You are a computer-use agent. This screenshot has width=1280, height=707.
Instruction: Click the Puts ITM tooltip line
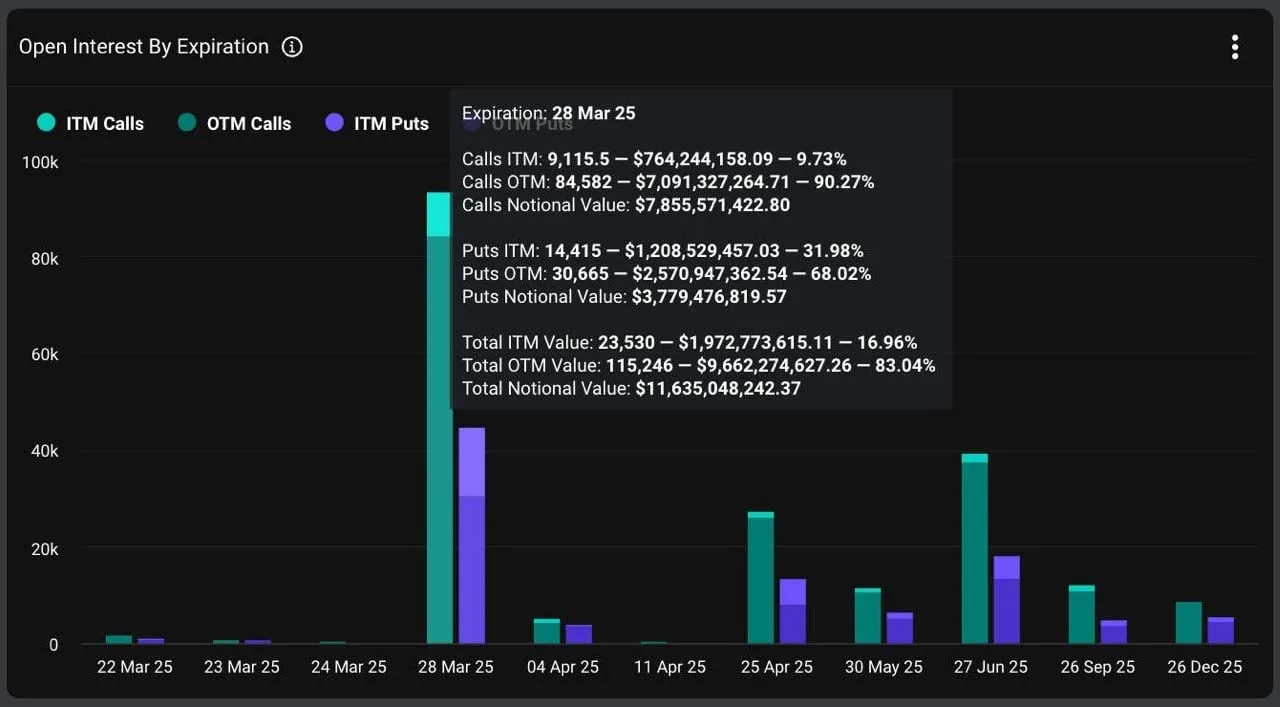click(x=663, y=251)
